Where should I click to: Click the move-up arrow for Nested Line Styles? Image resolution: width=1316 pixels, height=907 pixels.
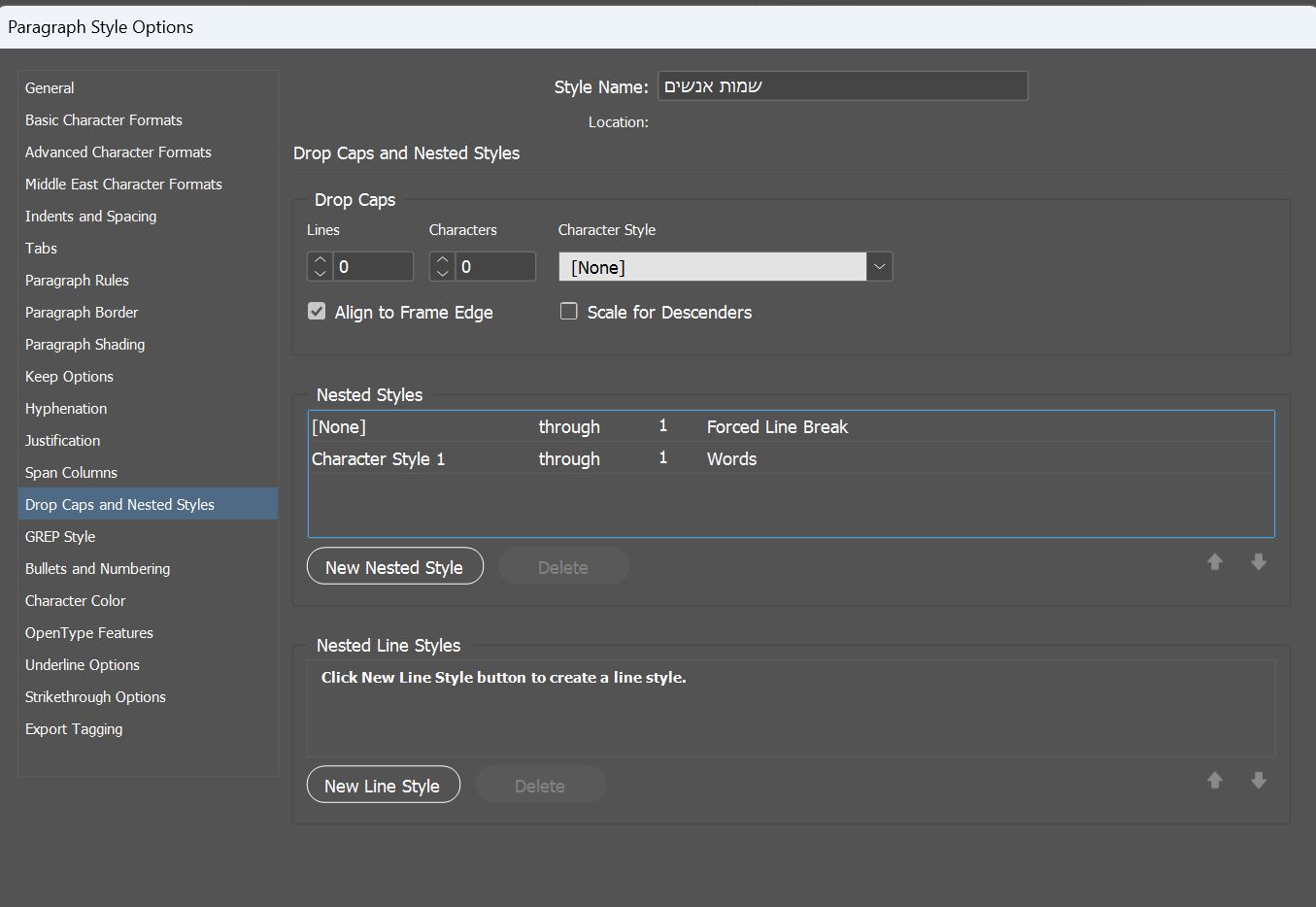click(x=1214, y=781)
